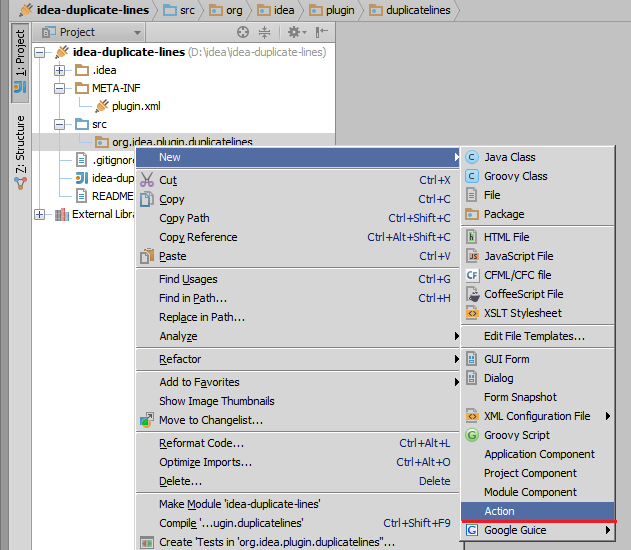Open the Add to Favorites submenu arrow
631x550 pixels.
[x=456, y=381]
